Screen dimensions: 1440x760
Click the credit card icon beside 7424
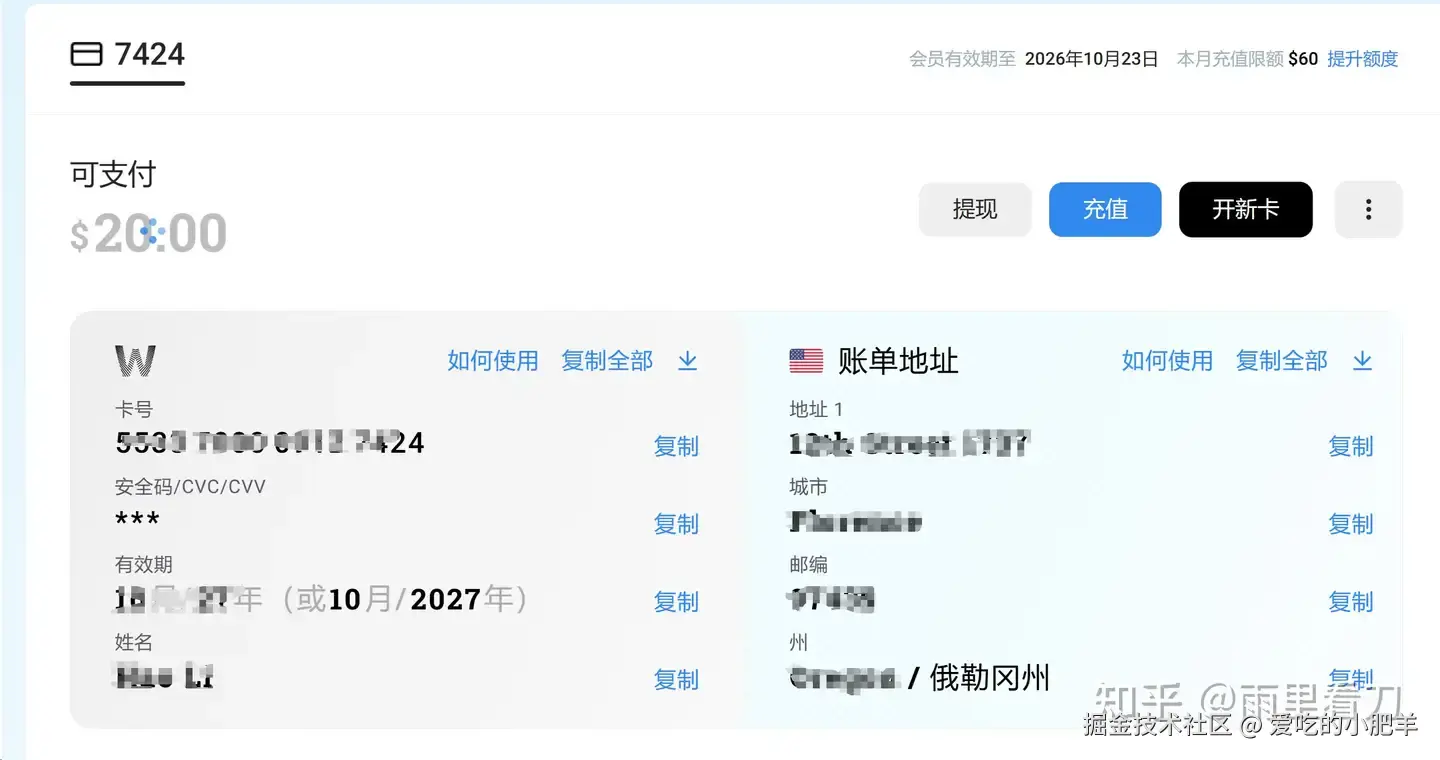(x=87, y=54)
